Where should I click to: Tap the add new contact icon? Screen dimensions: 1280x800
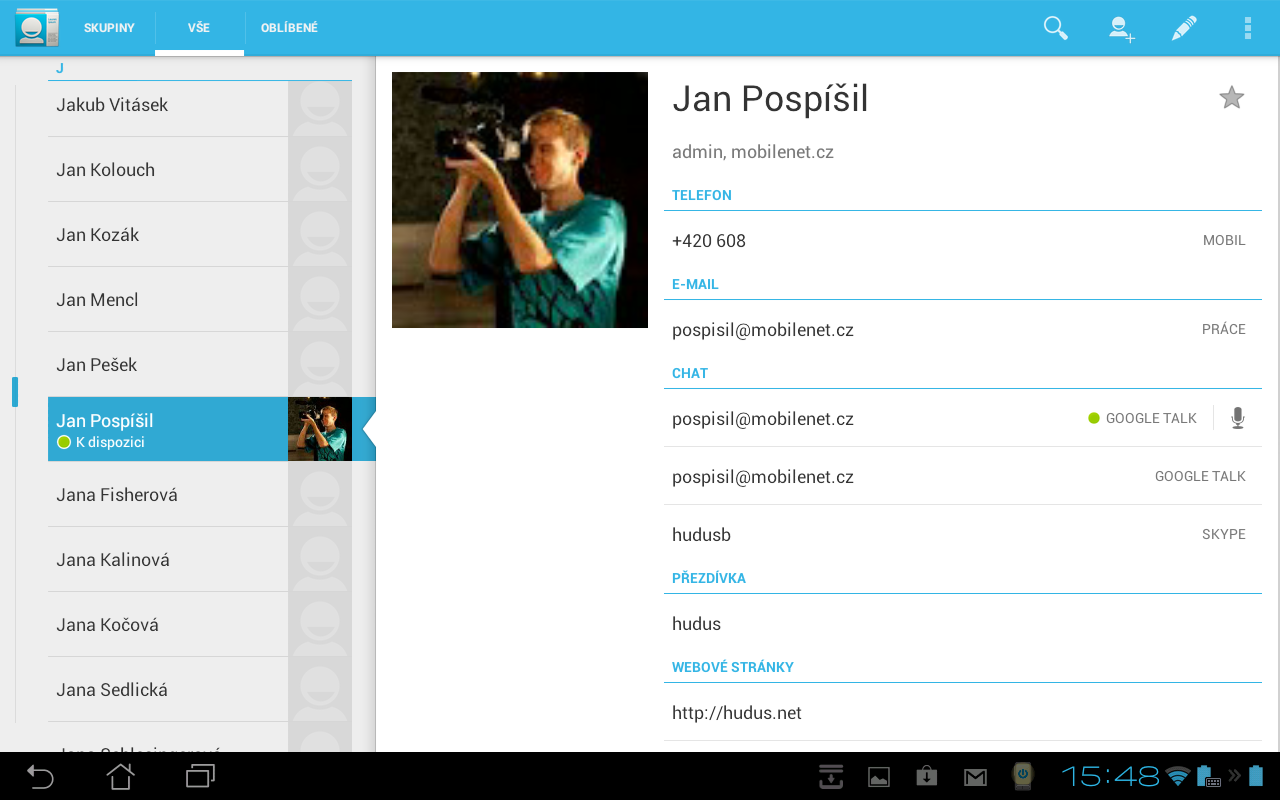coord(1121,28)
